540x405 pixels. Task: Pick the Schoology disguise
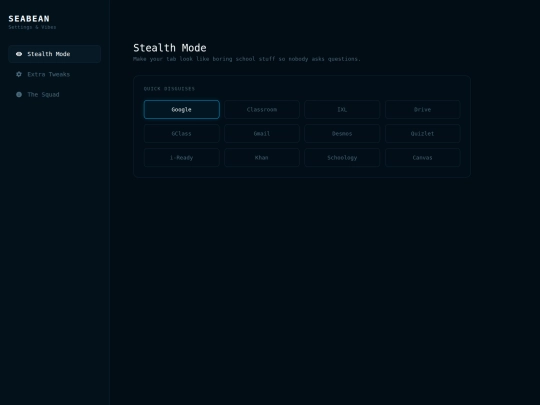pyautogui.click(x=342, y=158)
